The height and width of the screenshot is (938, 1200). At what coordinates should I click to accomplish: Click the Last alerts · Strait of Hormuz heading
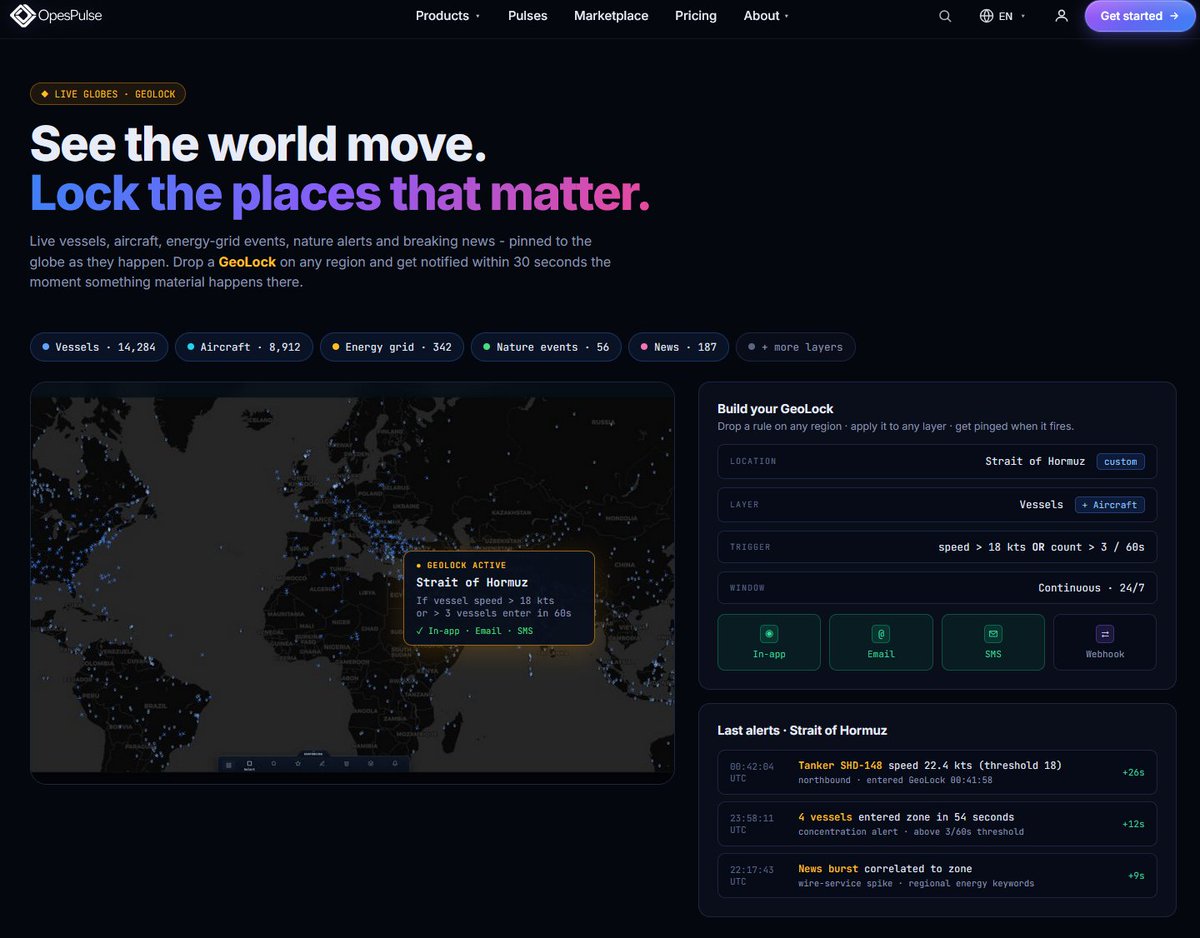coord(802,730)
